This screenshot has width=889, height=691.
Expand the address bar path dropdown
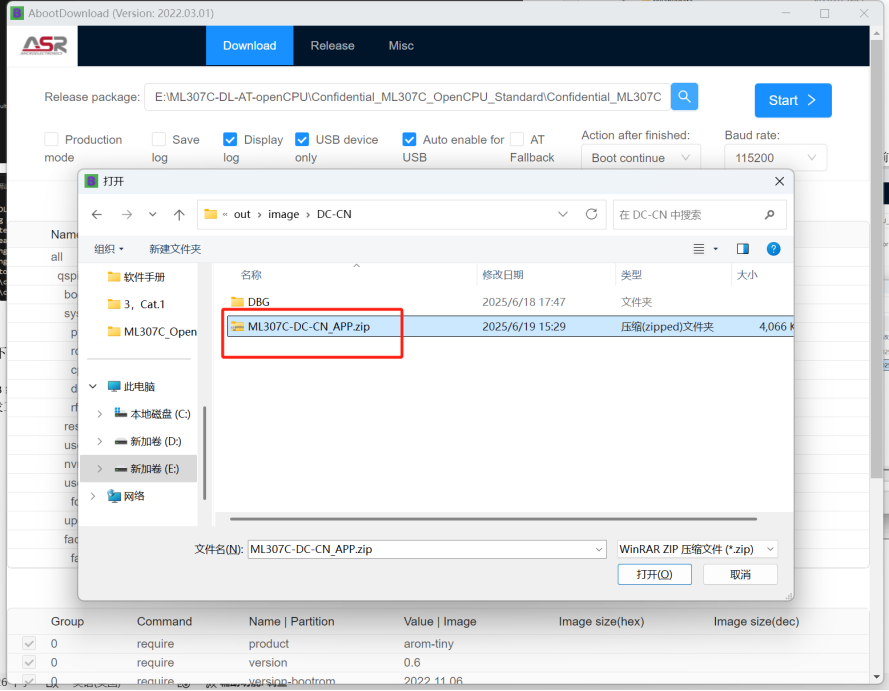click(x=562, y=214)
